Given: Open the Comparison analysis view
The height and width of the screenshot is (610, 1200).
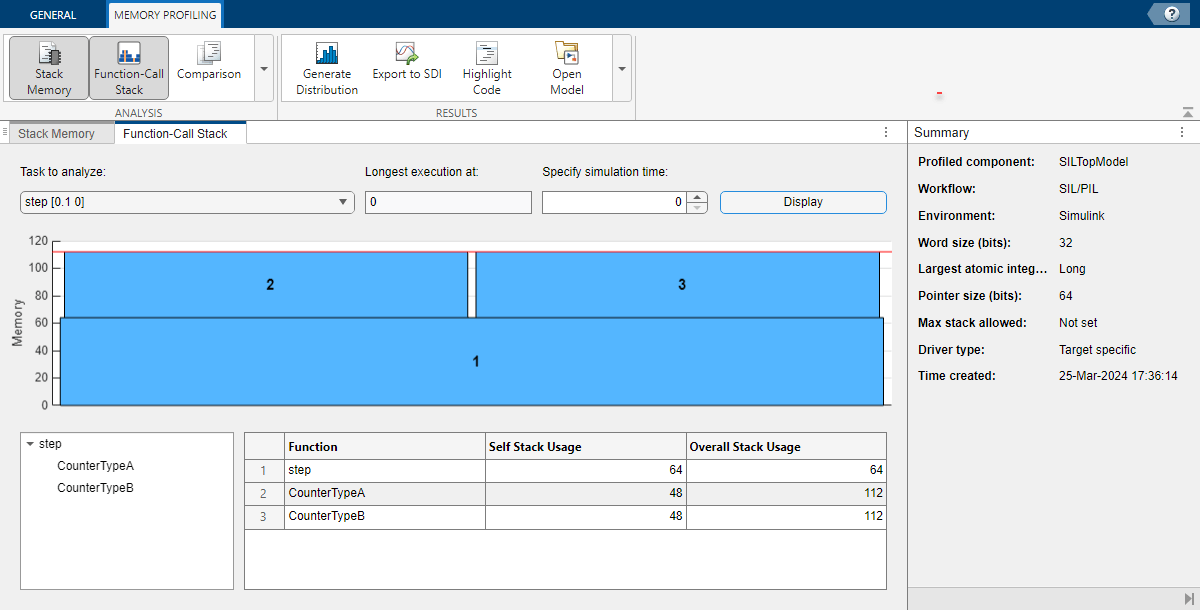Looking at the screenshot, I should point(209,62).
